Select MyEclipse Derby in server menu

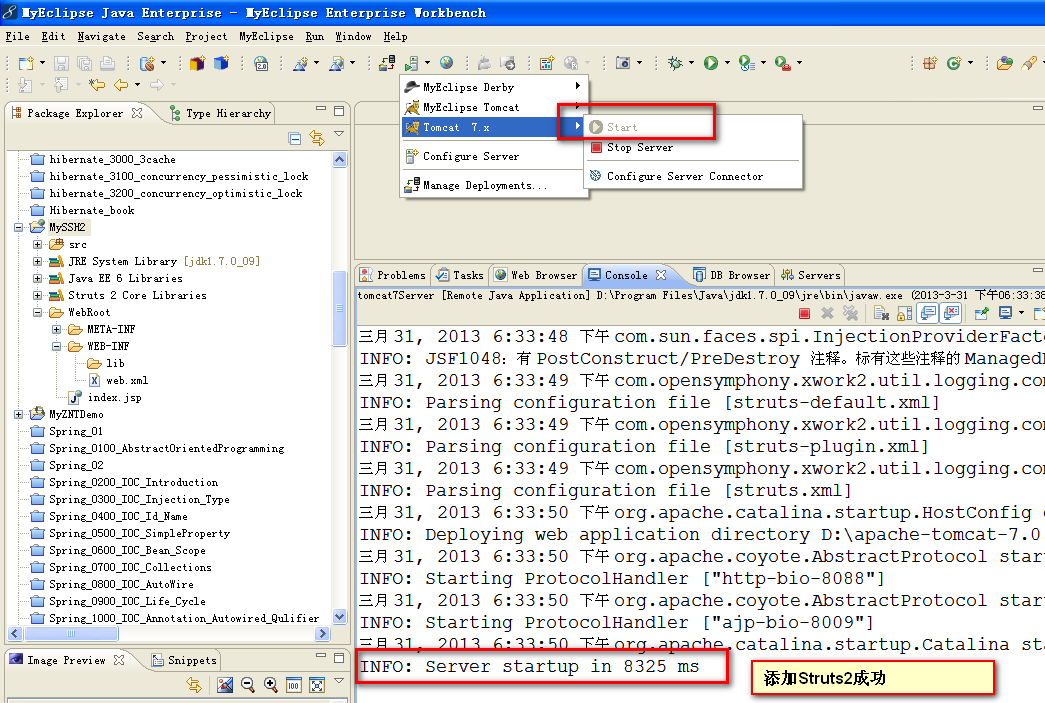(493, 87)
